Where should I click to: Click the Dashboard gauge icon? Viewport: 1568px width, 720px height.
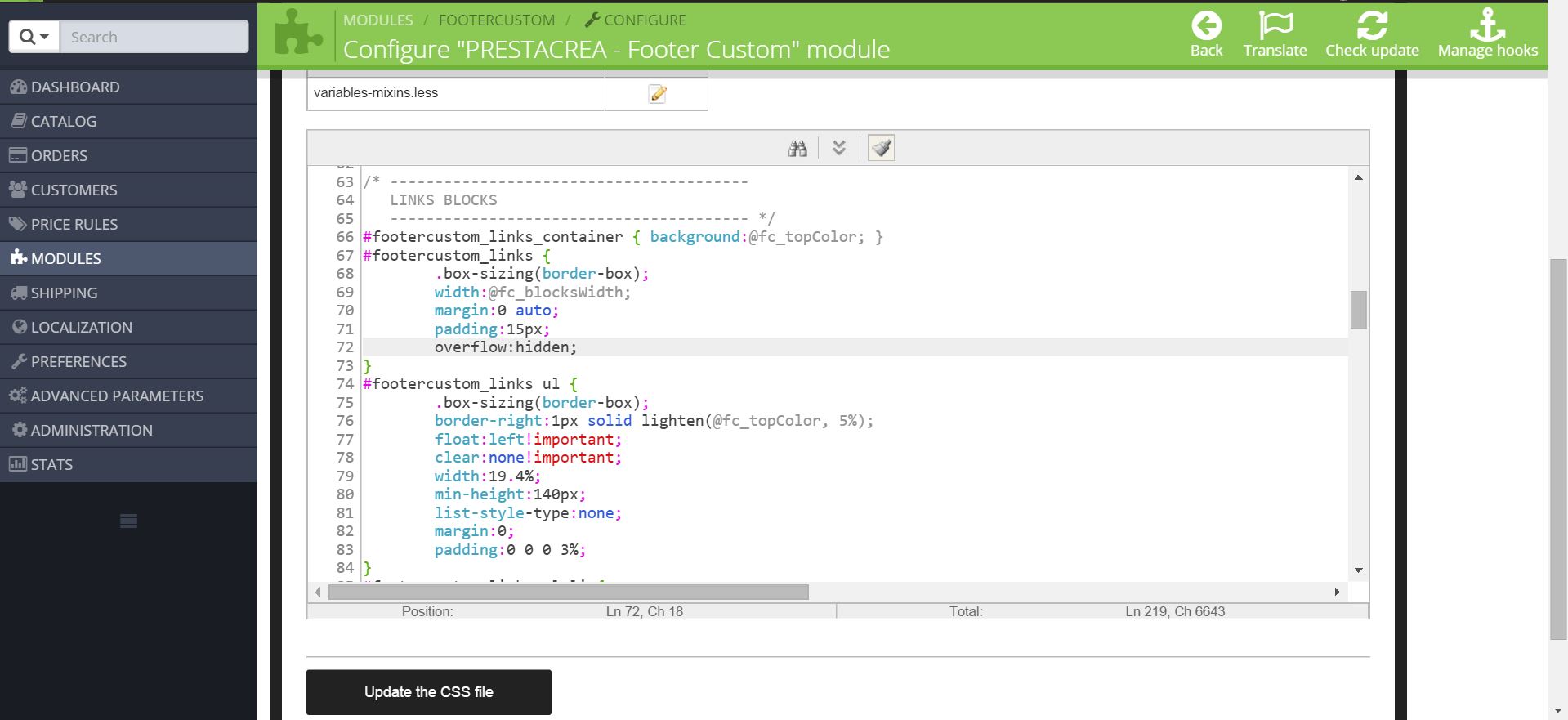18,87
